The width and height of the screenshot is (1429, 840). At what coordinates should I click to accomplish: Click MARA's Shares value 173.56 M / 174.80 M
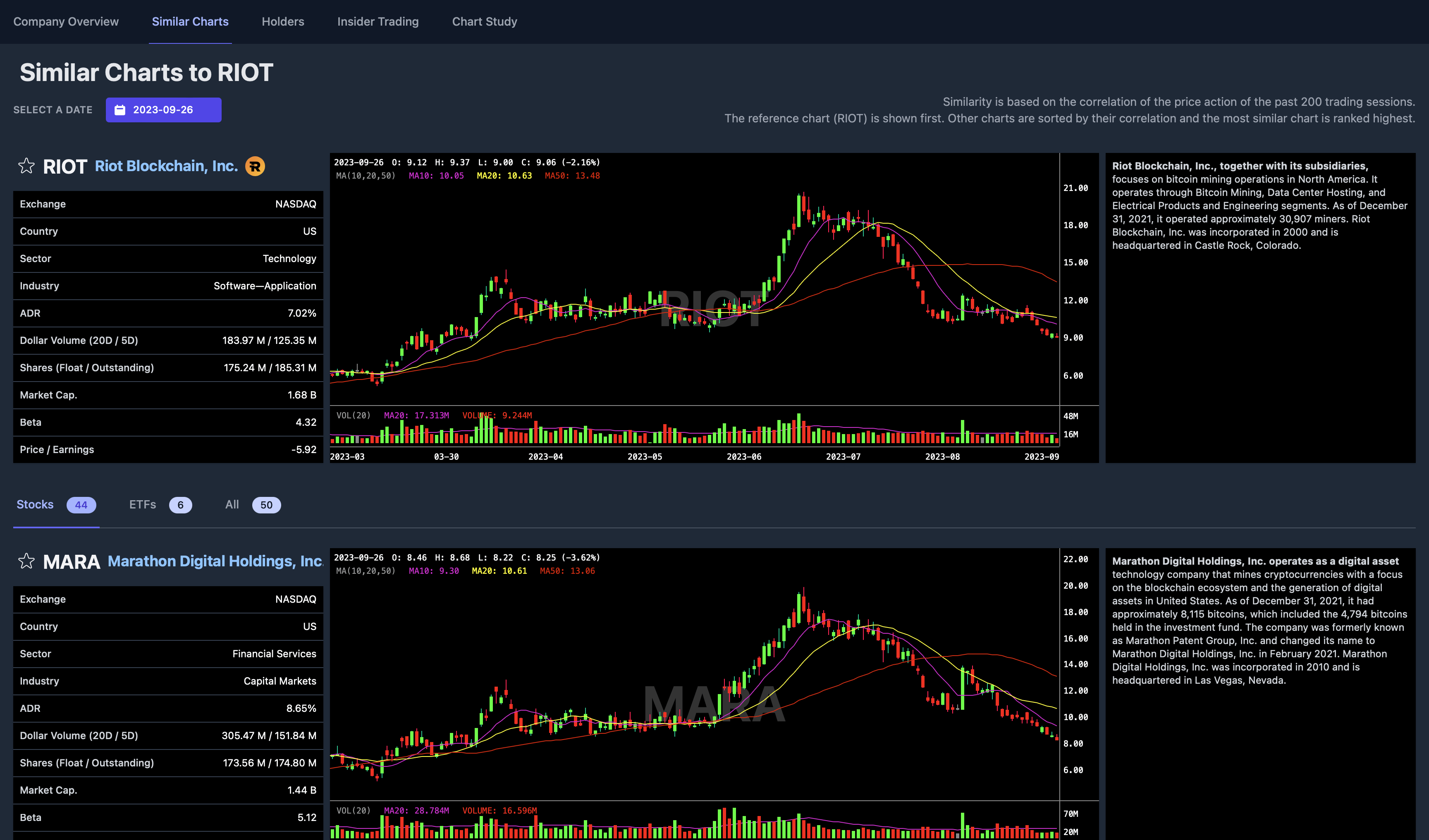(269, 763)
